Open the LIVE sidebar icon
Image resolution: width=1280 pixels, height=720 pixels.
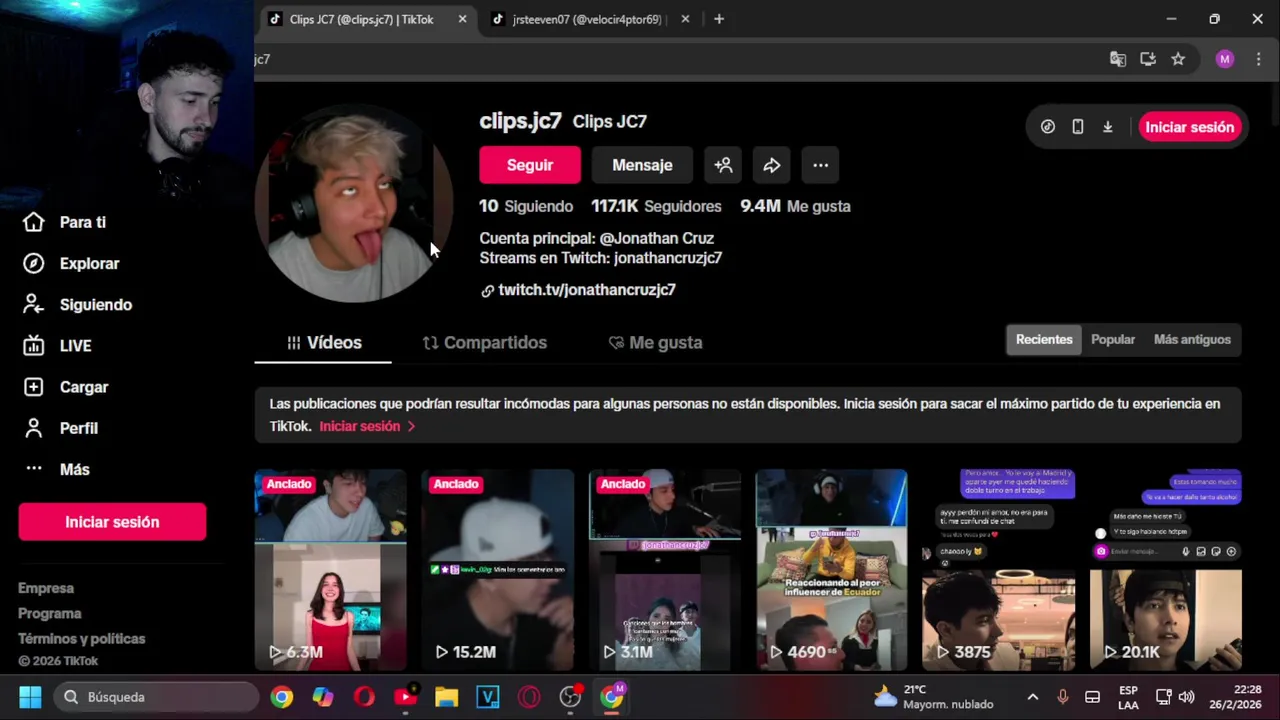[x=34, y=345]
